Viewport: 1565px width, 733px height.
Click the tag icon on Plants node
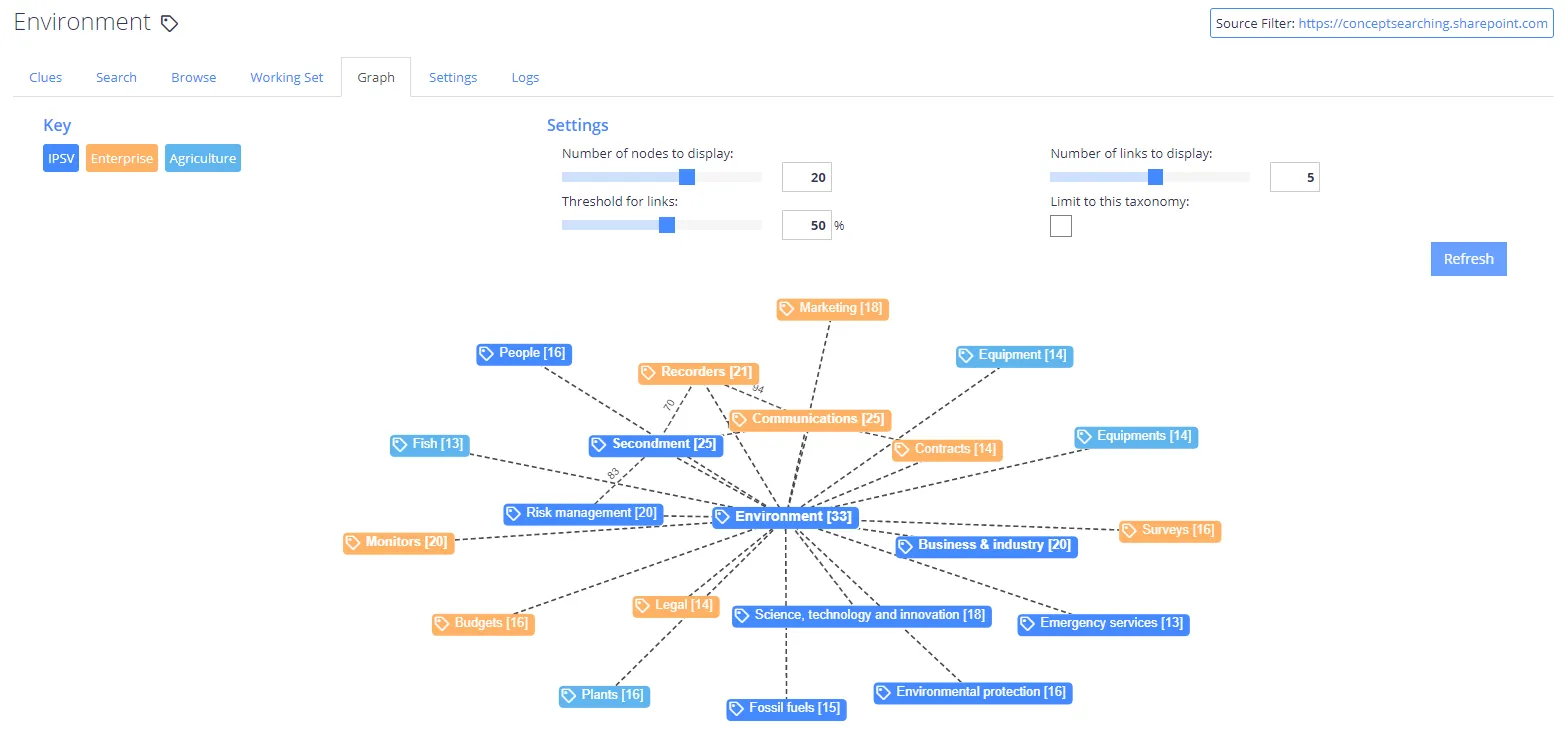(569, 696)
